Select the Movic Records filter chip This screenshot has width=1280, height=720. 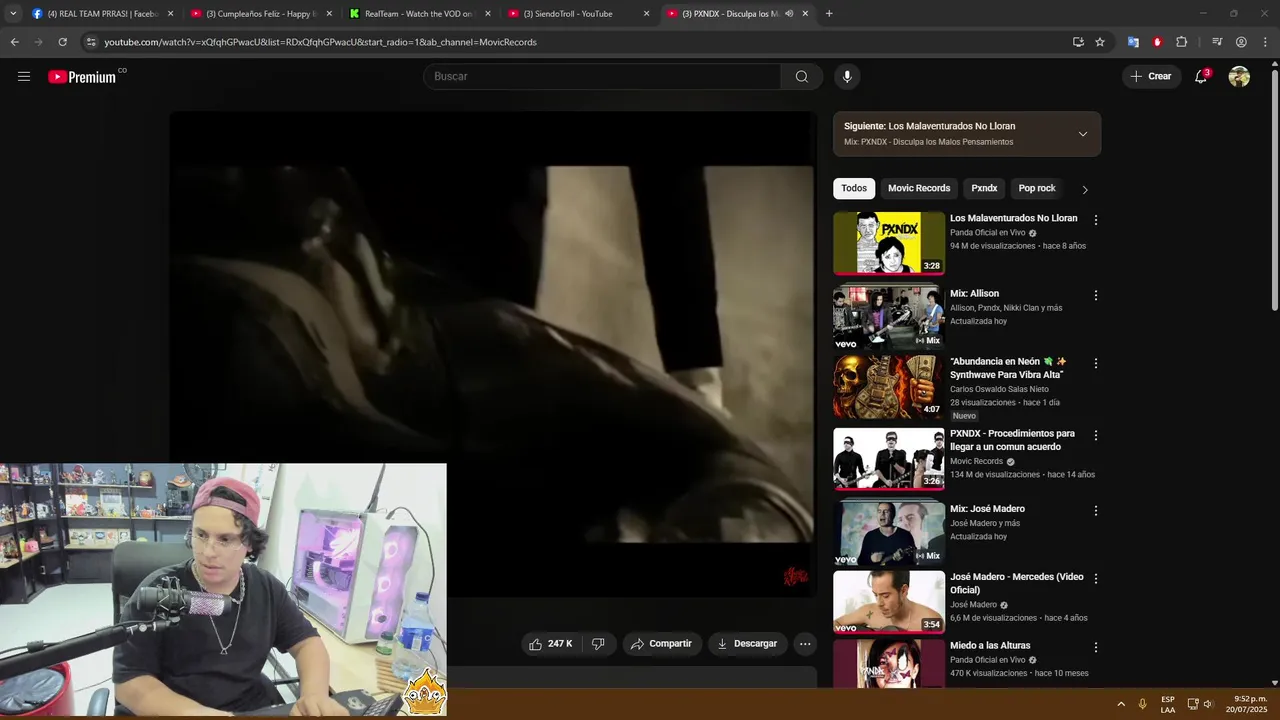coord(919,188)
